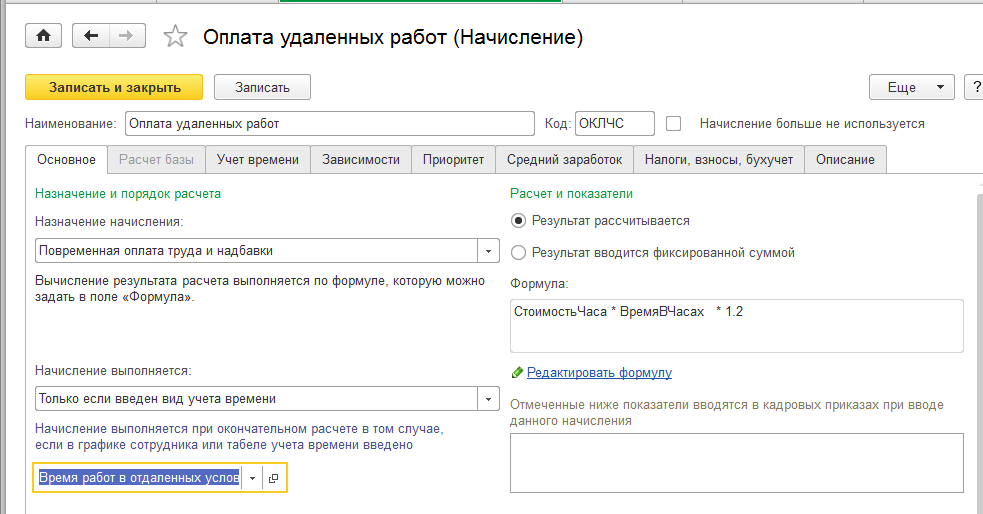Open the Еще menu
Screen dimensions: 983x514
point(911,87)
